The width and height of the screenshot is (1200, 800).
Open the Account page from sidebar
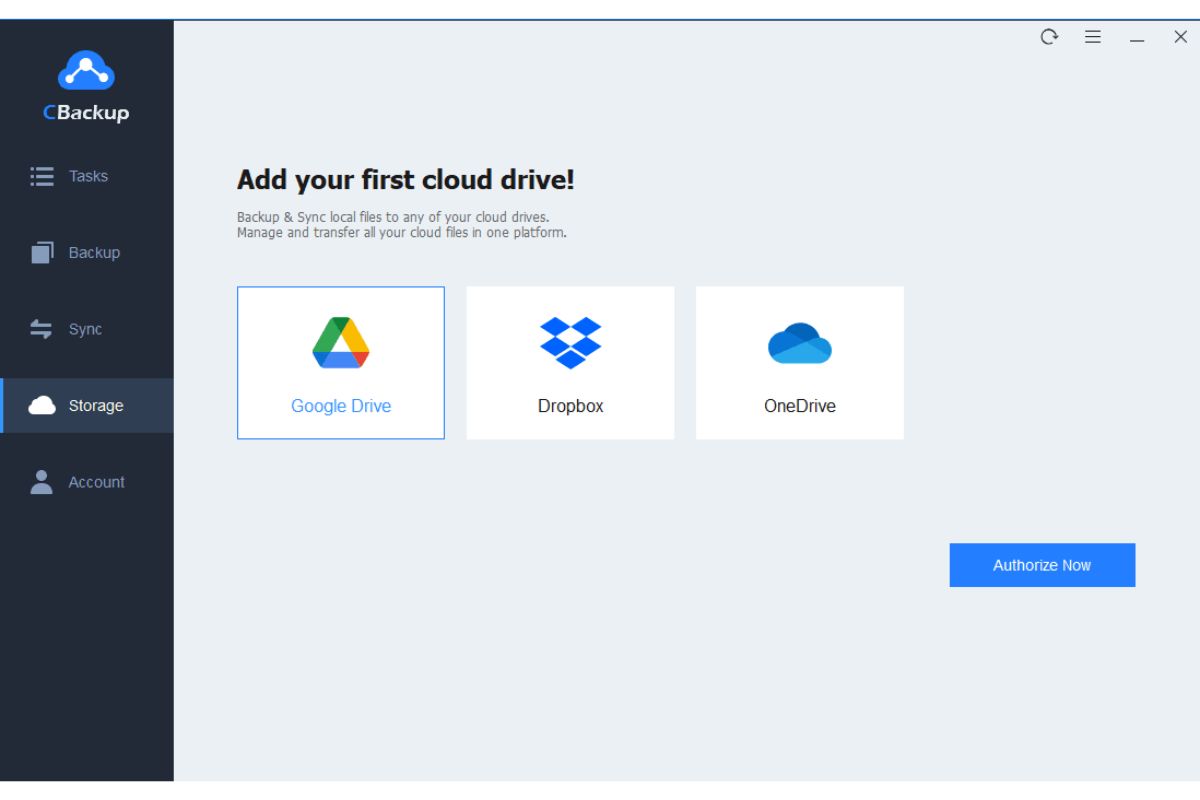(87, 482)
